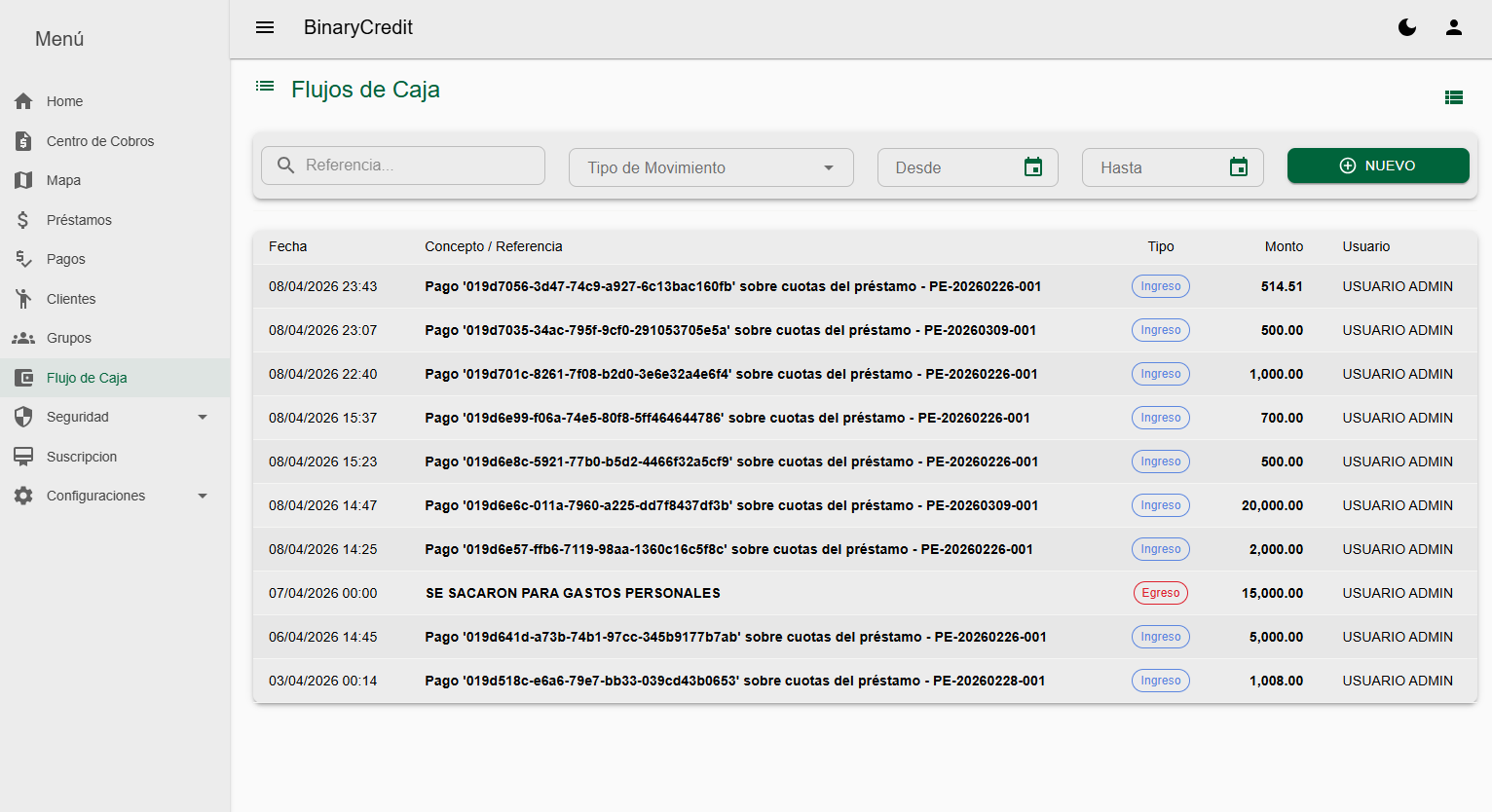
Task: Click the Usuario column header
Action: (1366, 246)
